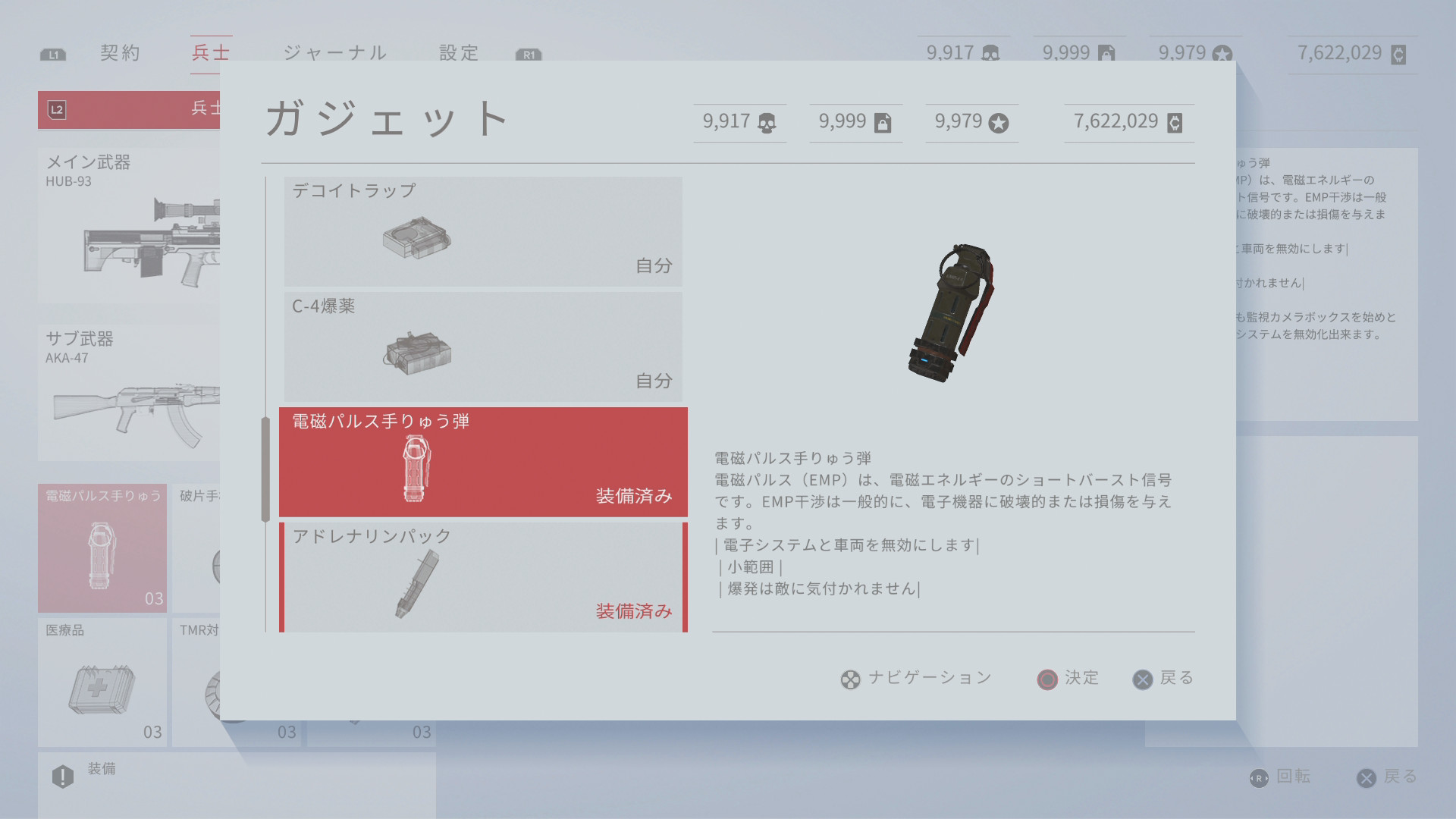This screenshot has width=1456, height=819.
Task: Switch to the 契約 tab
Action: pos(120,53)
